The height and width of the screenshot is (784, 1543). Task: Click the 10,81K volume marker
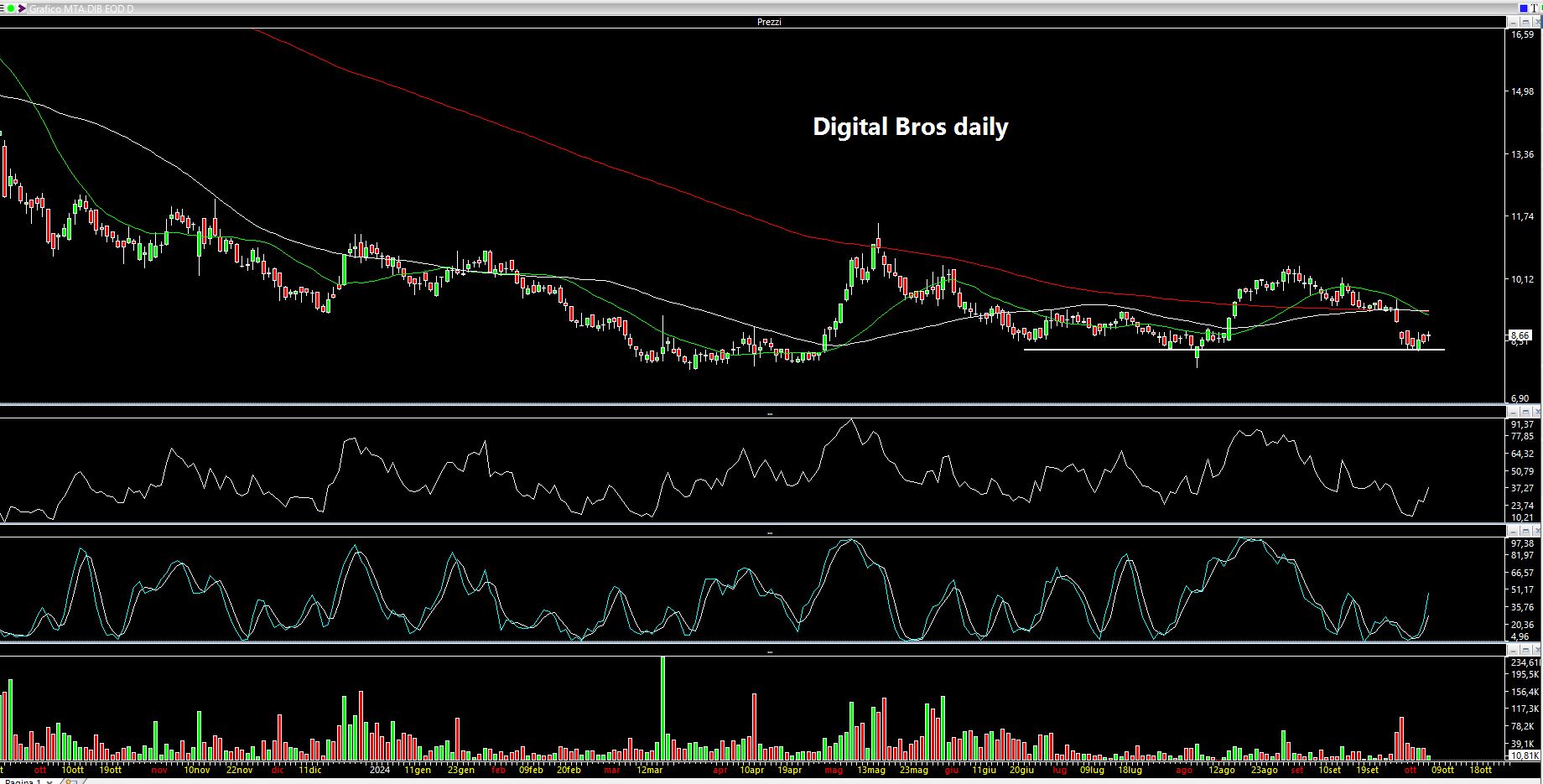(x=1523, y=755)
